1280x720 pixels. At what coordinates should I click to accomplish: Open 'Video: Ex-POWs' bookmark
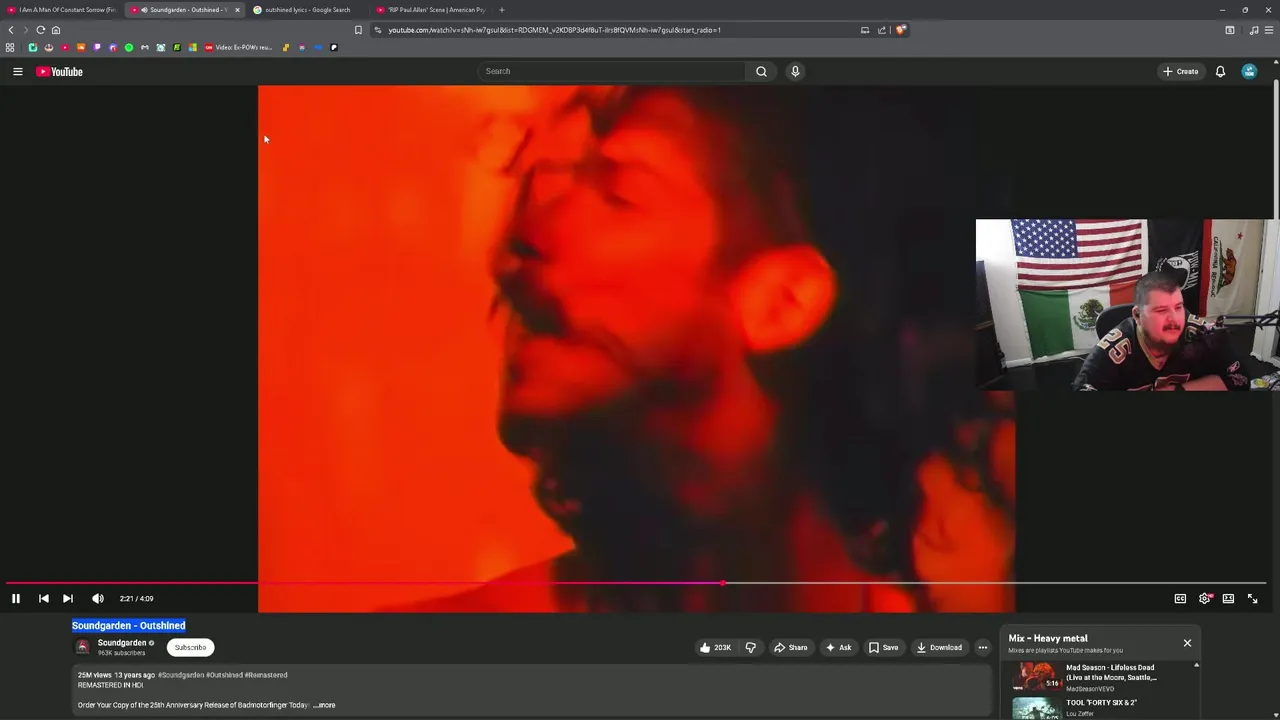[238, 47]
